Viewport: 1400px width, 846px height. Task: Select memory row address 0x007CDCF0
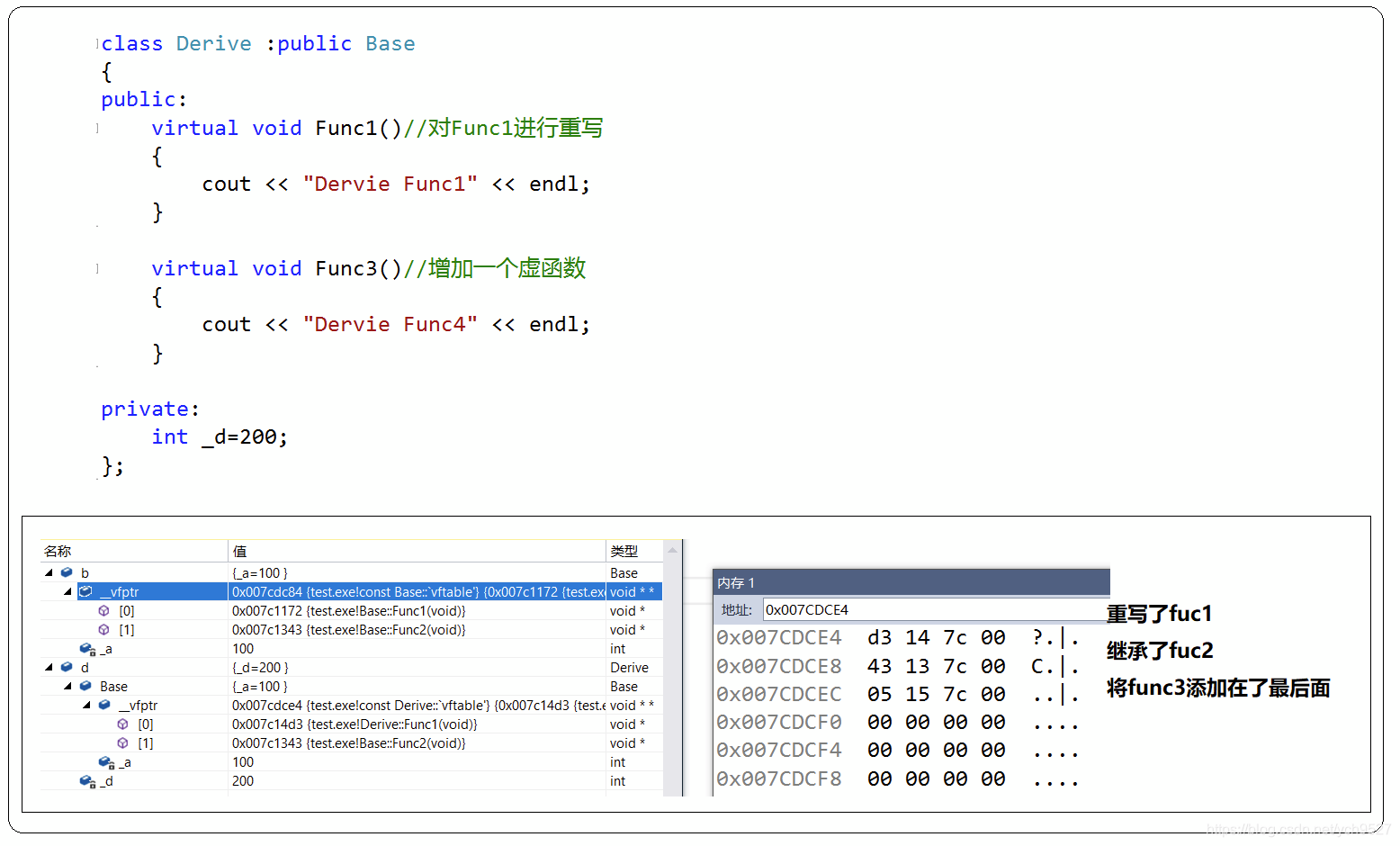point(779,722)
